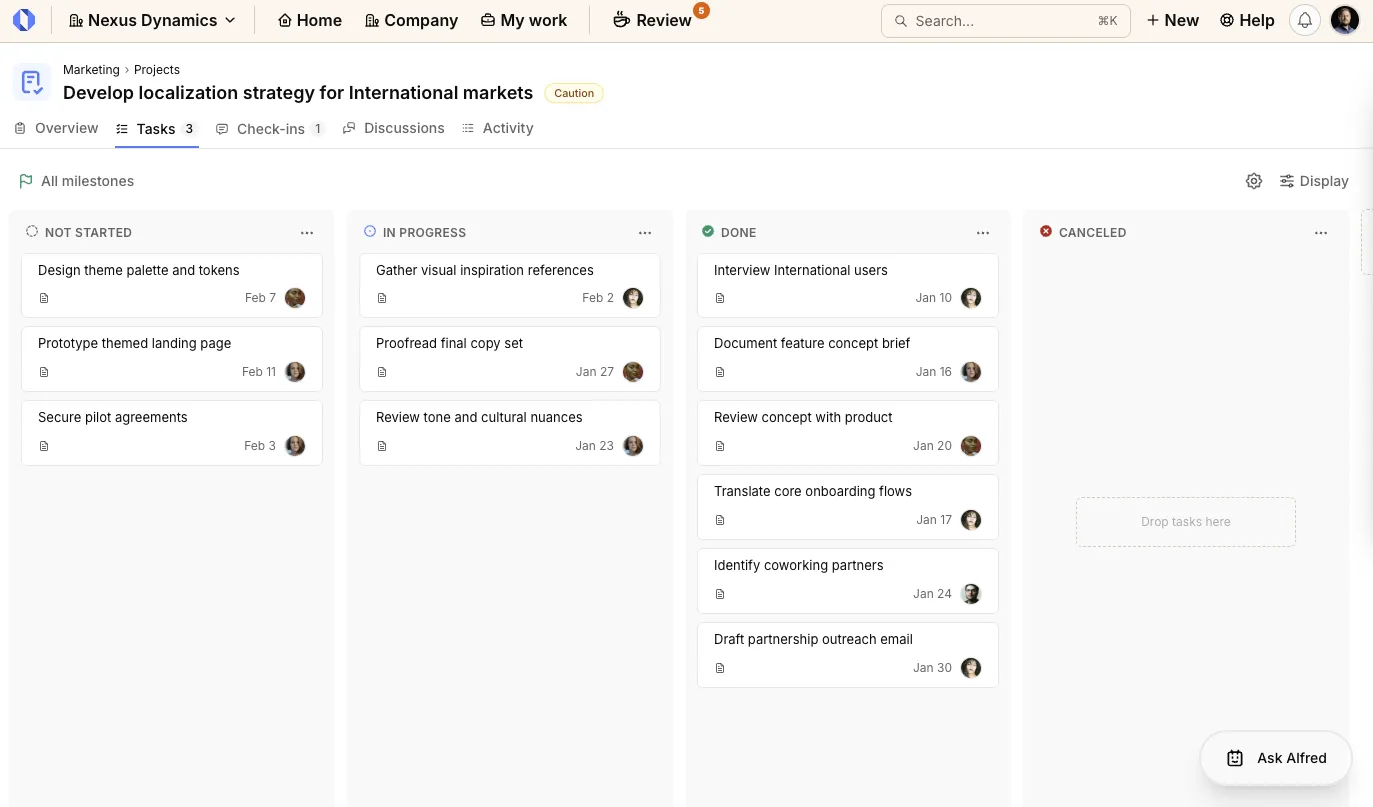Click the notifications bell icon
The image size is (1373, 807).
click(x=1304, y=20)
